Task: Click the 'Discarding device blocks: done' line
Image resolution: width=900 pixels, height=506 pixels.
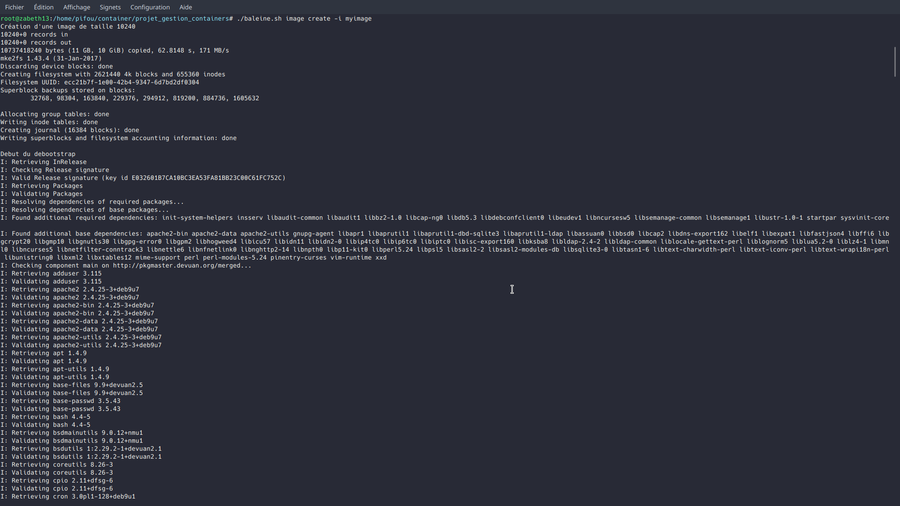Action: click(x=57, y=66)
